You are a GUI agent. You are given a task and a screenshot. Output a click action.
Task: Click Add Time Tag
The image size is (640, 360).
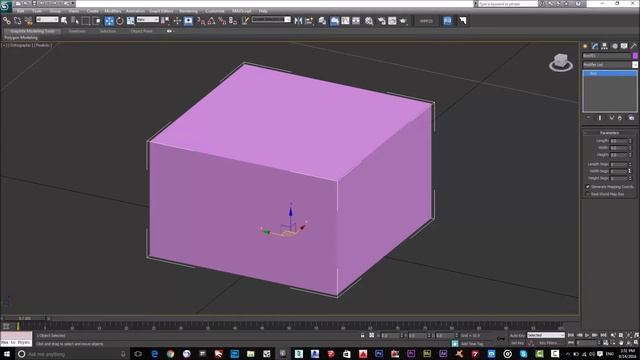472,344
